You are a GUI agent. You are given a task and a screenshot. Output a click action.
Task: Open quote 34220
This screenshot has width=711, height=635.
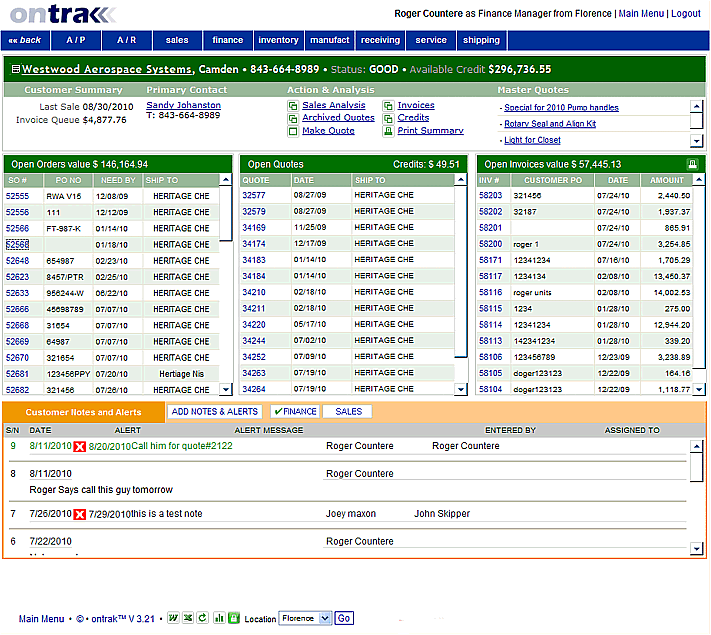(x=254, y=324)
